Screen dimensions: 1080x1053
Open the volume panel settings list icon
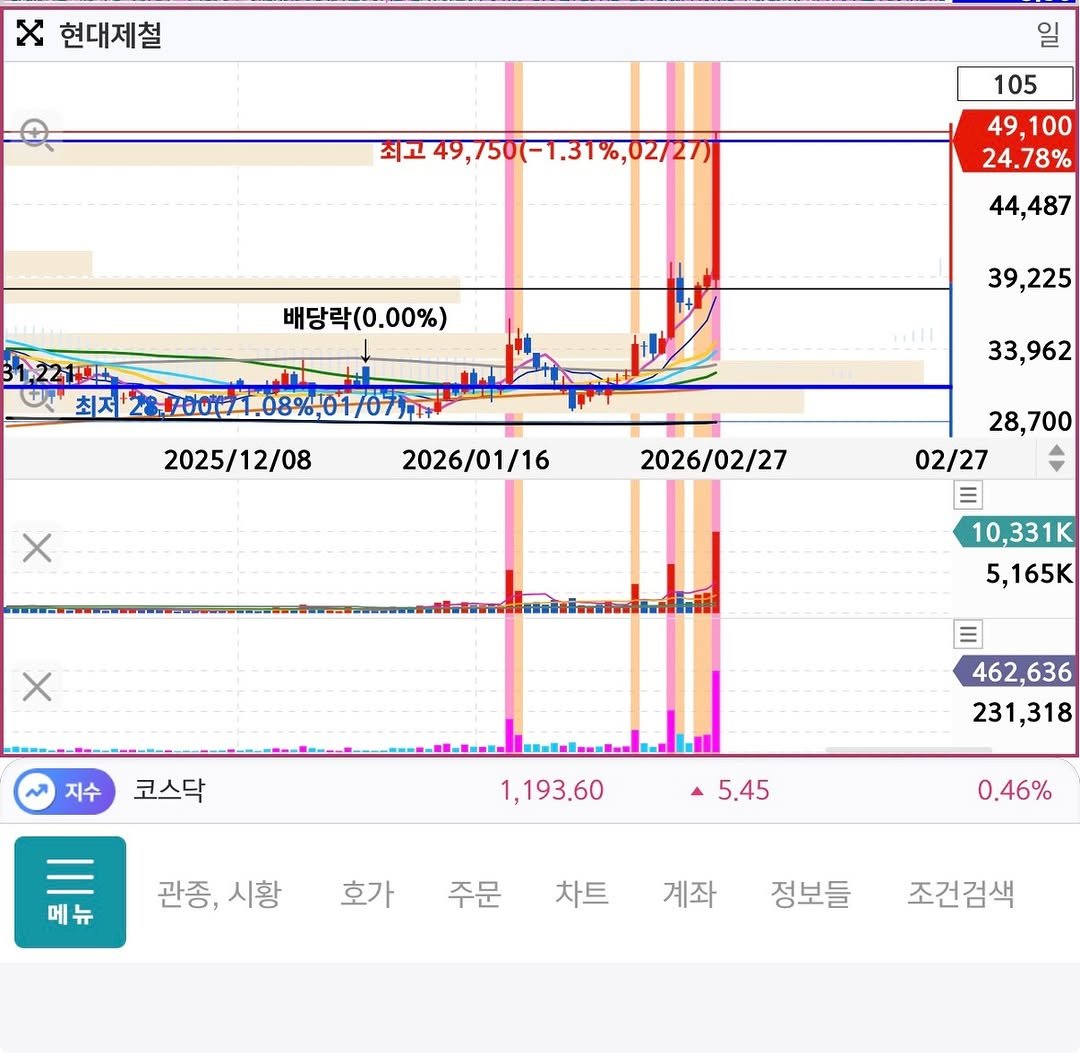[x=969, y=495]
